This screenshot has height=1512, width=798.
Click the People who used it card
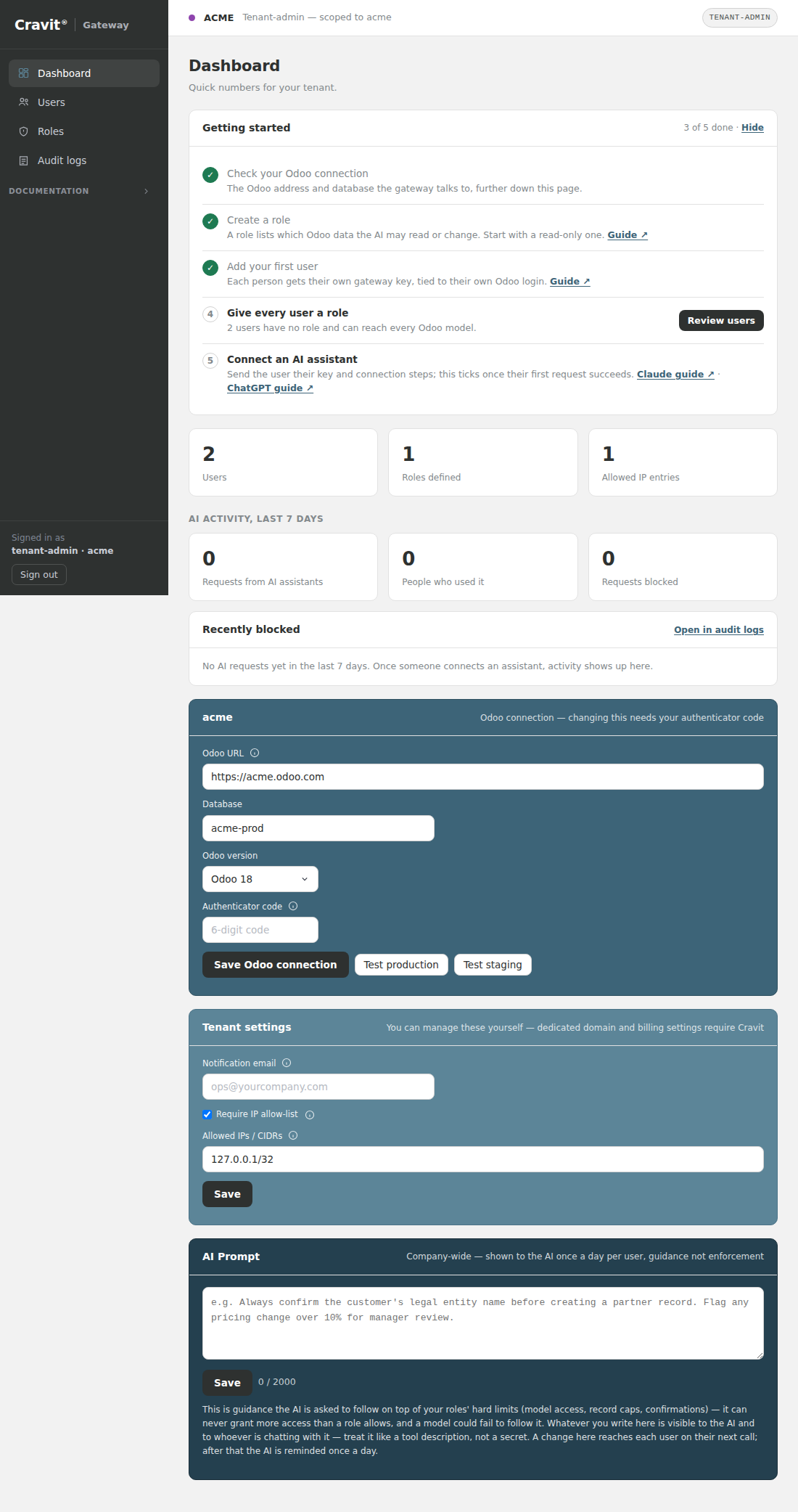tap(483, 567)
